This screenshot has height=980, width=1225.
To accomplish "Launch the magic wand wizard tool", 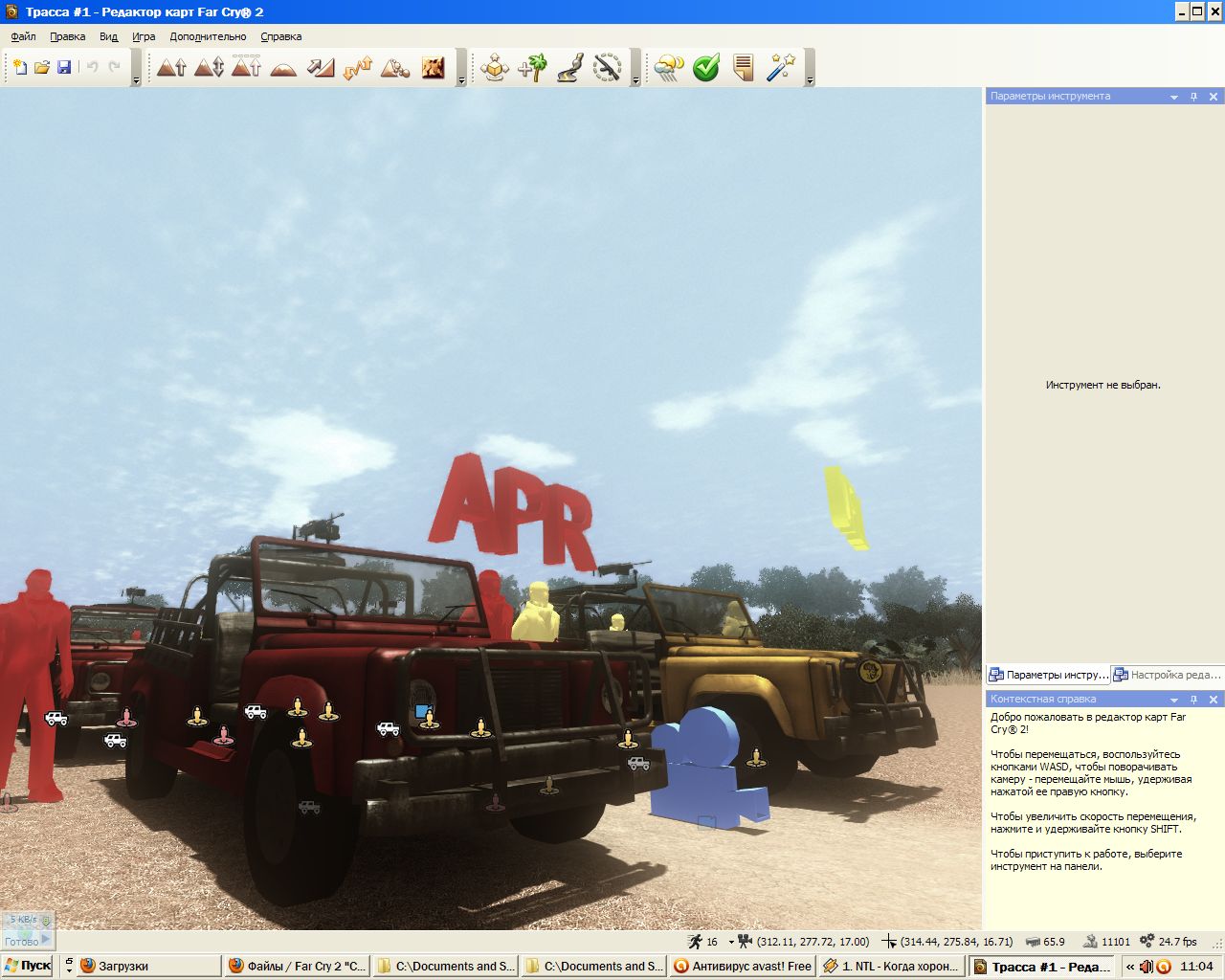I will [x=781, y=67].
